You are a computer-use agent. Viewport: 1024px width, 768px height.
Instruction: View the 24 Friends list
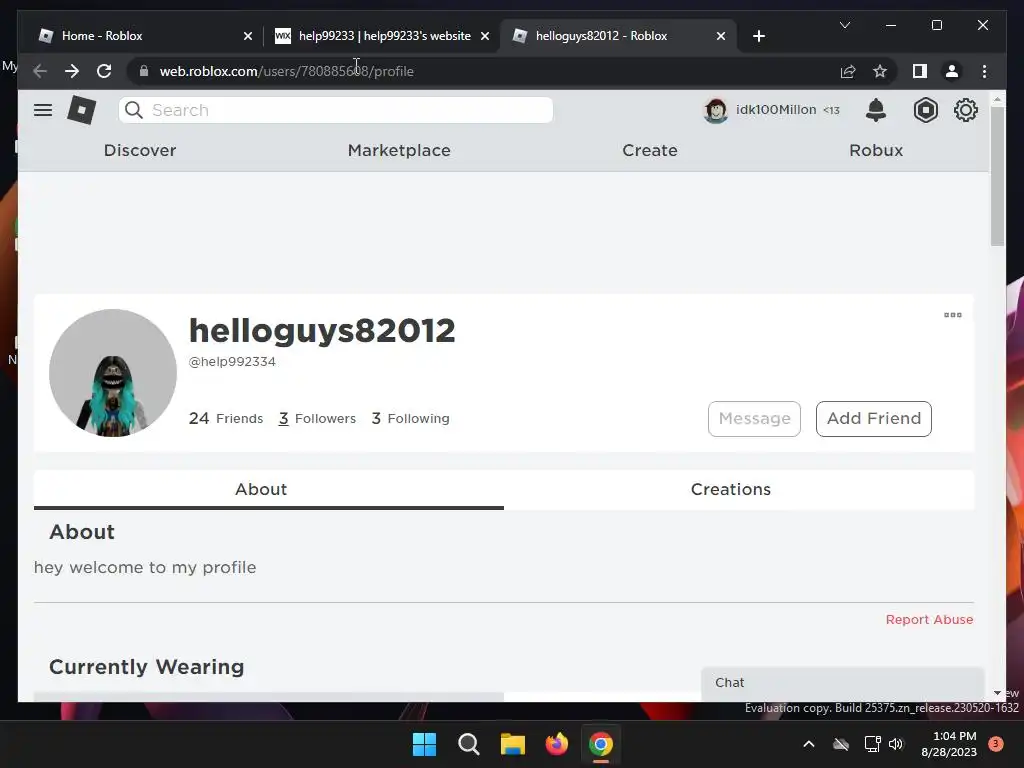[226, 419]
